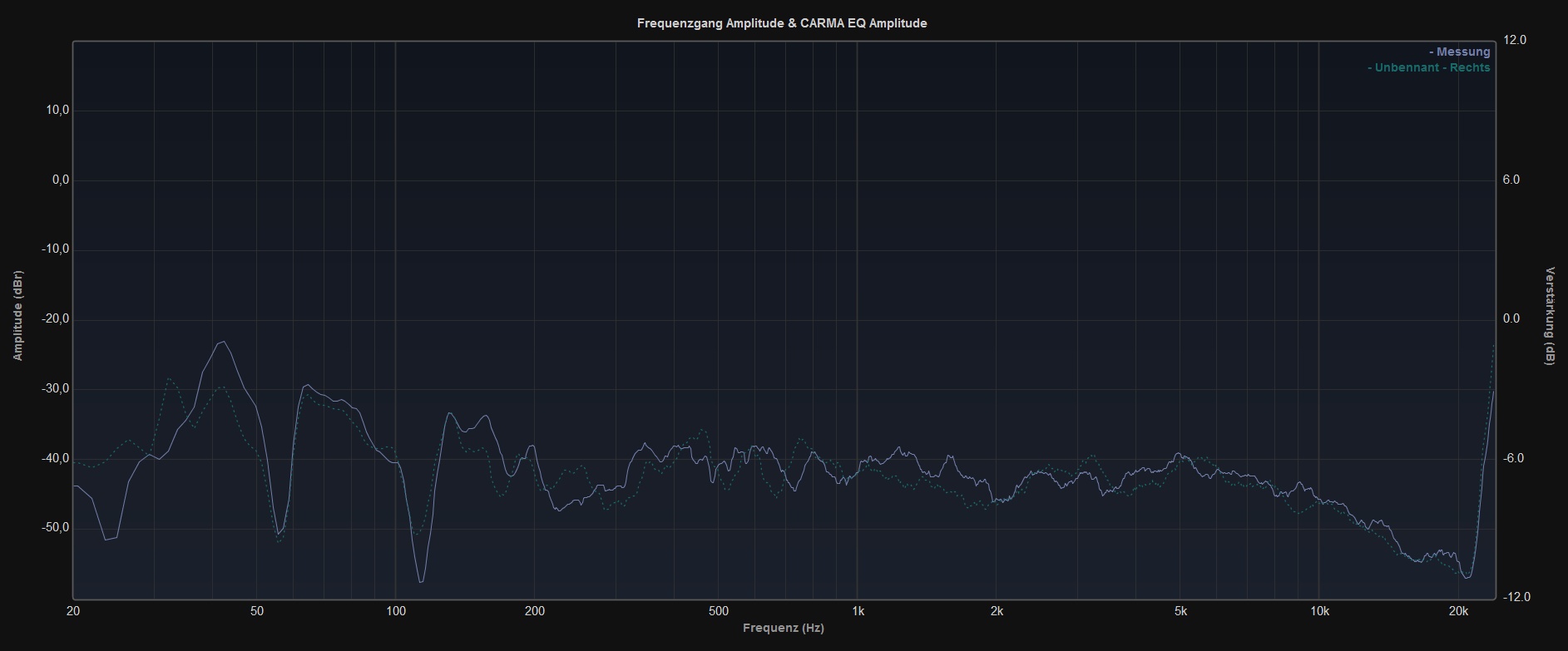The width and height of the screenshot is (1568, 651).
Task: Click the 1k tick on frequency axis
Action: [x=858, y=611]
